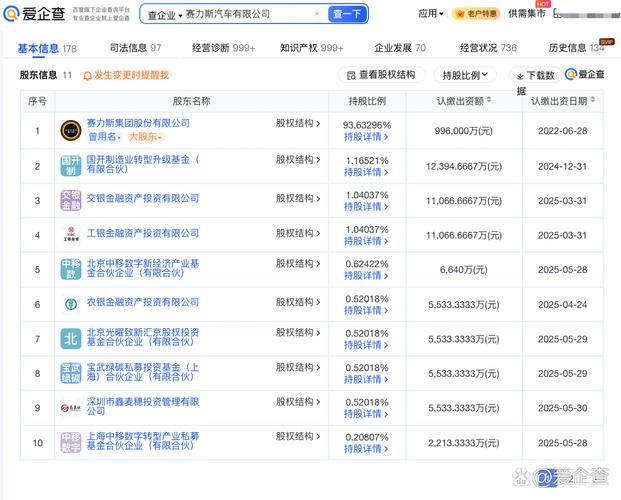Click the 北 logo icon in row 7
The image size is (621, 500).
click(x=71, y=339)
